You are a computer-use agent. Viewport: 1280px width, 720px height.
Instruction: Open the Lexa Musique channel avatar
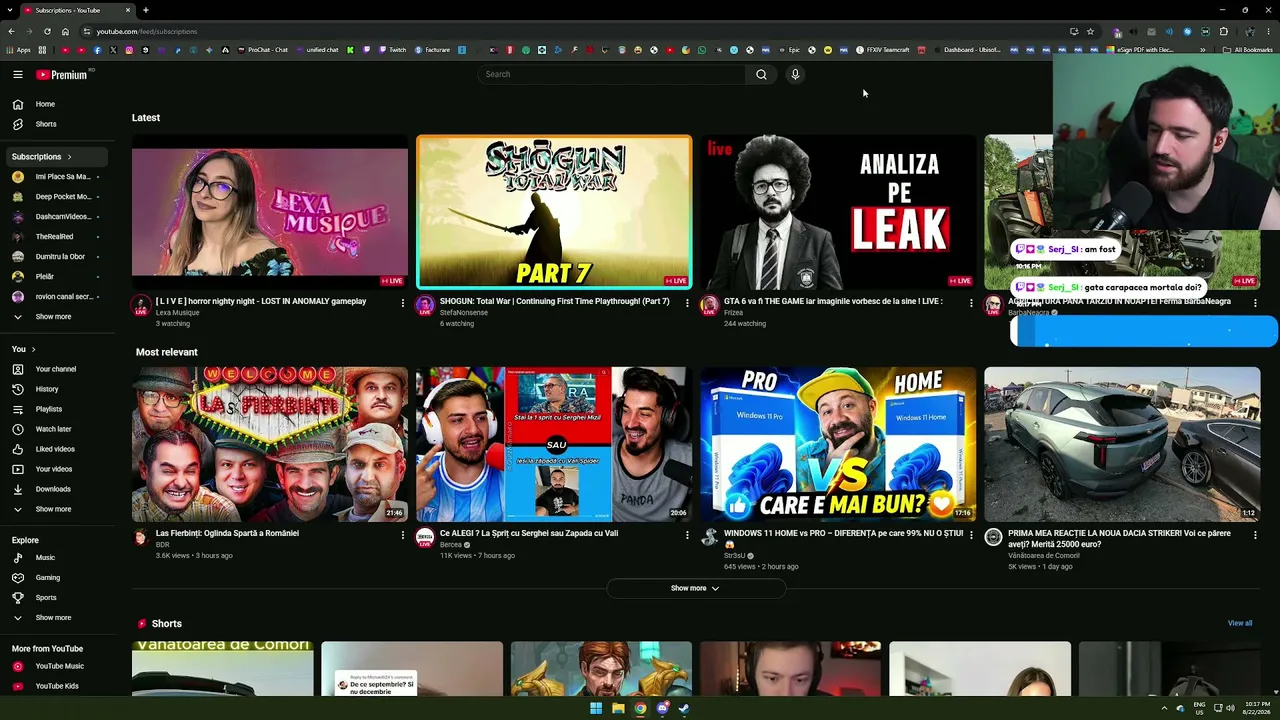pyautogui.click(x=141, y=305)
